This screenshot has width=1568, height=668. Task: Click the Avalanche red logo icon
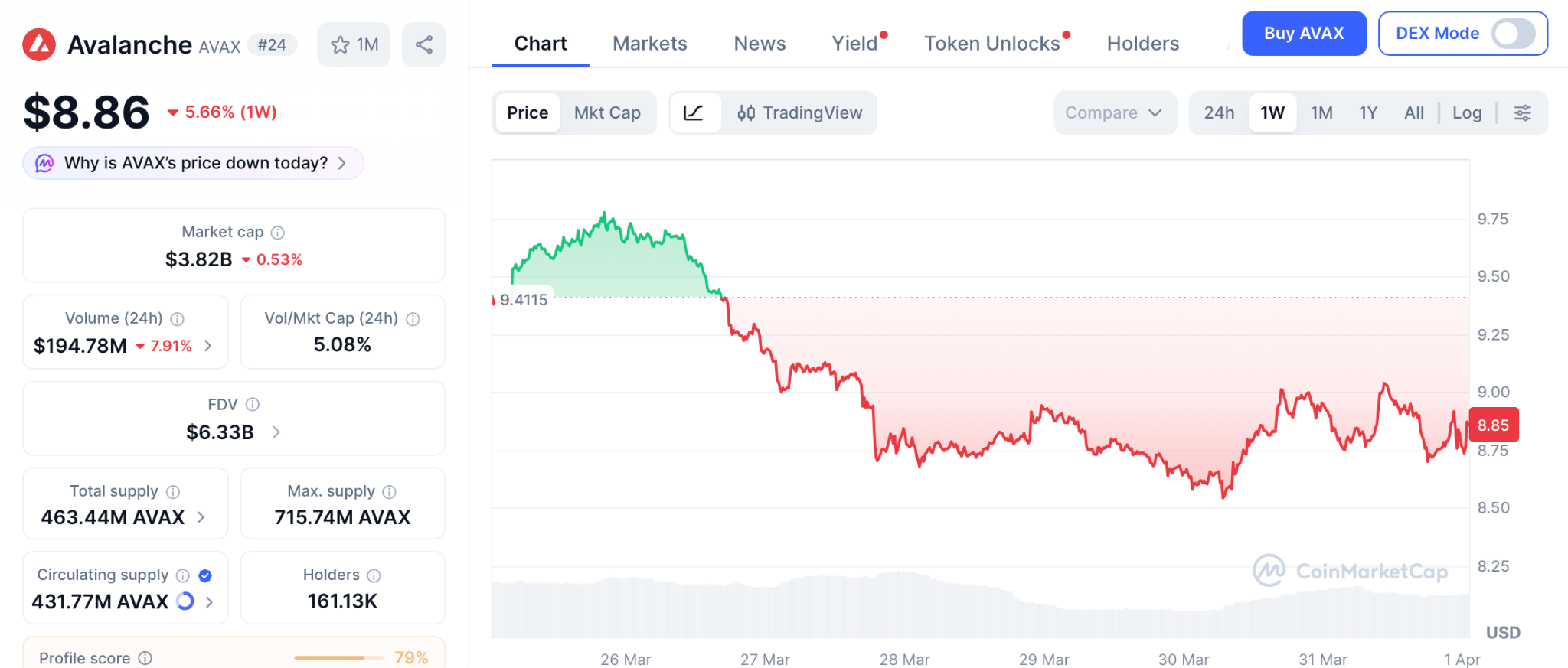pos(39,44)
